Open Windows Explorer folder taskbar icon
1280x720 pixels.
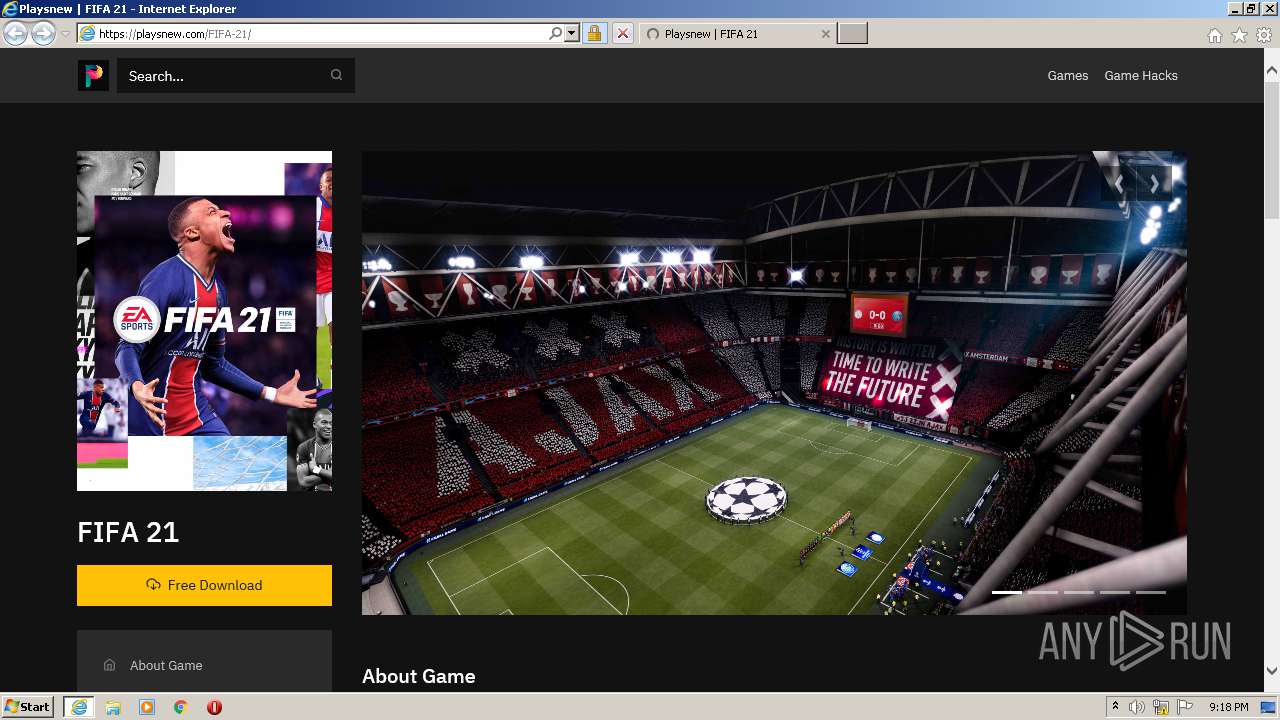coord(113,707)
